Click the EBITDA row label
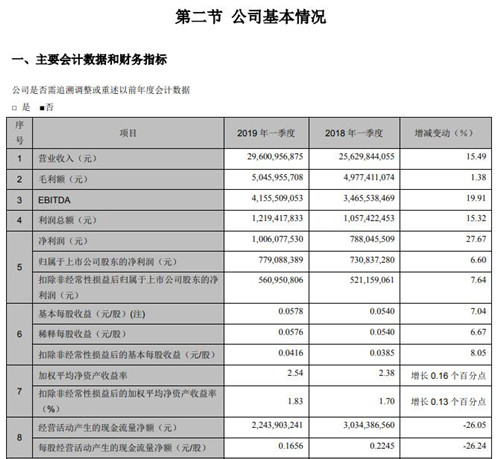 54,200
